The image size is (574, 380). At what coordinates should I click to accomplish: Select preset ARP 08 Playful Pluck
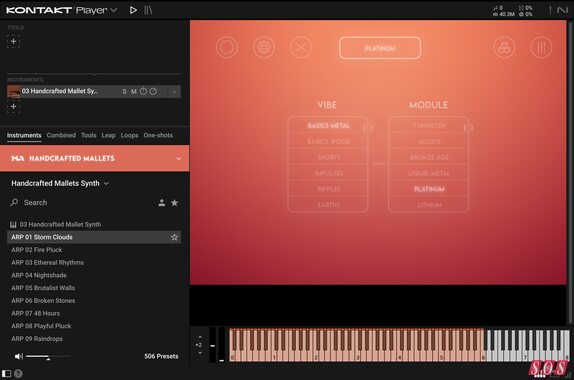(x=94, y=326)
